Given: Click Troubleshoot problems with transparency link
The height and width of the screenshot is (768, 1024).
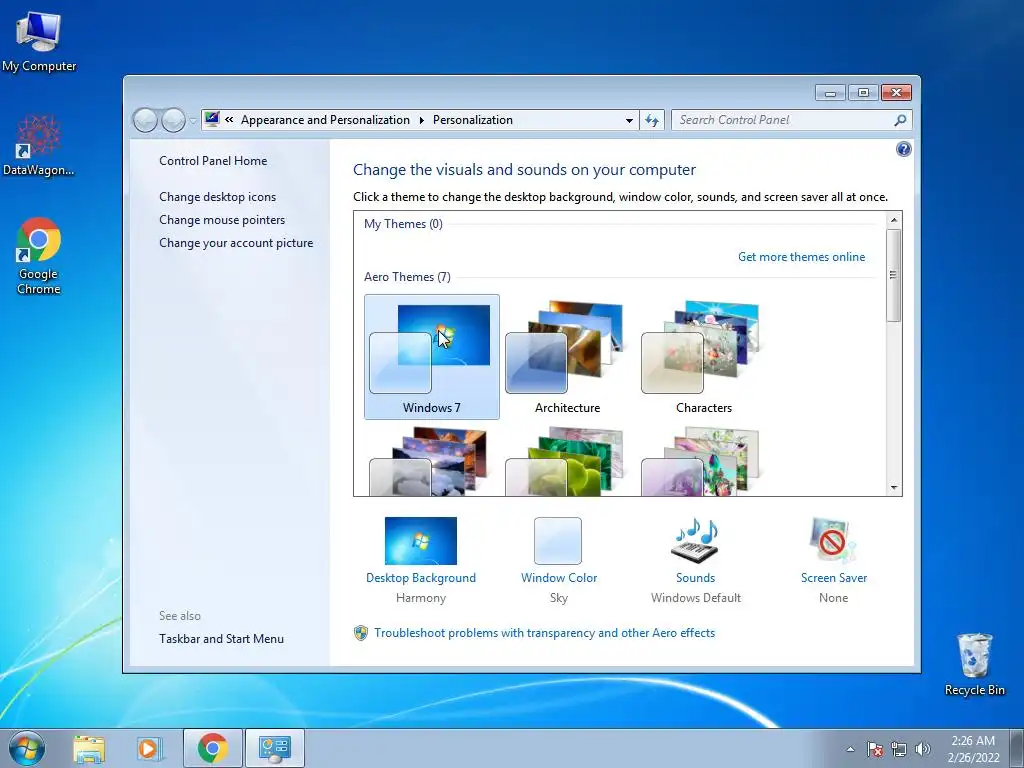Looking at the screenshot, I should click(545, 633).
